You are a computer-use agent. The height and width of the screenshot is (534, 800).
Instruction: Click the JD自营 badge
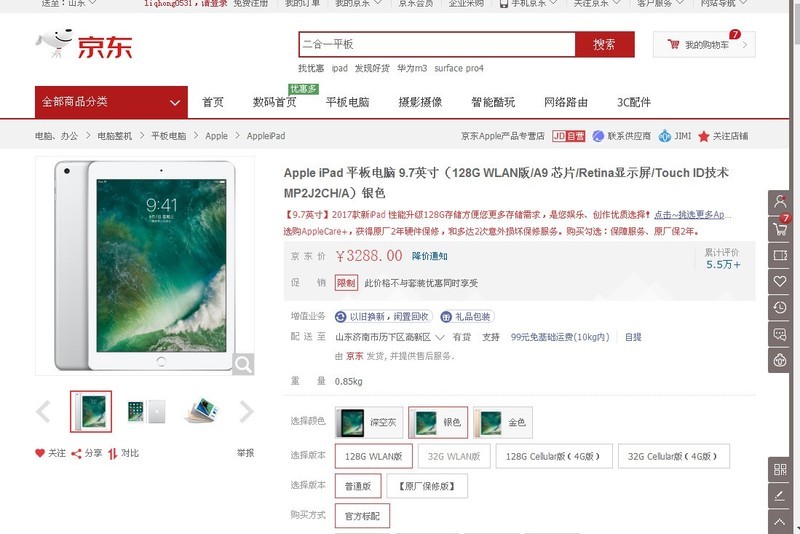click(x=568, y=136)
